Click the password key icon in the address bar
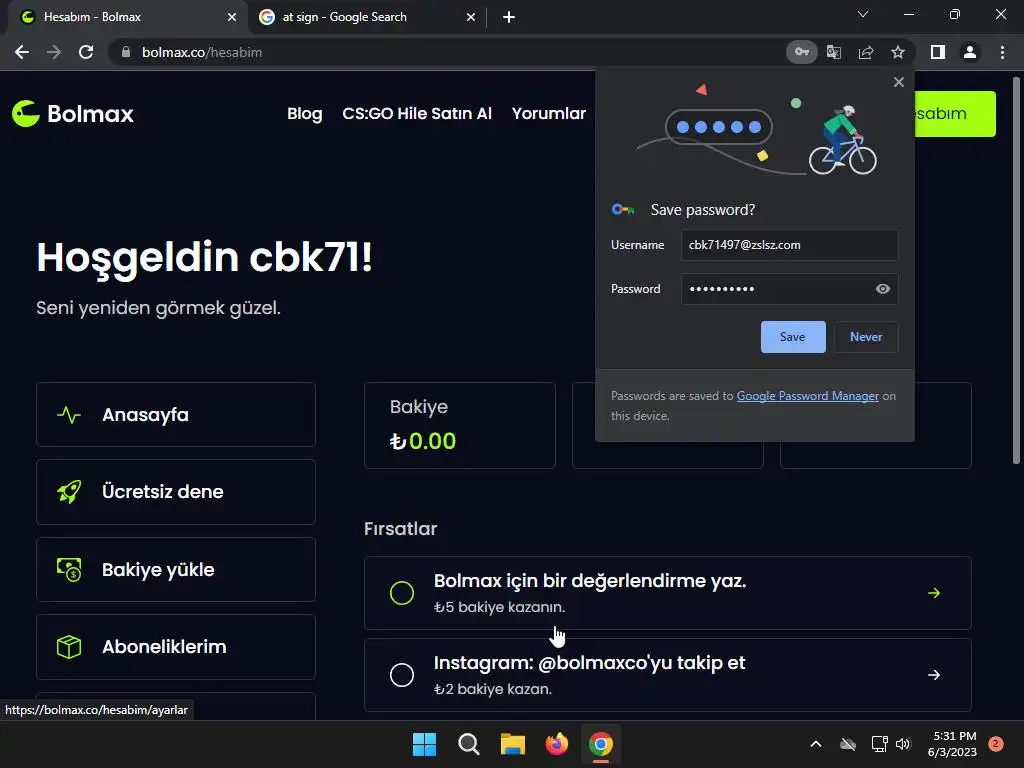Viewport: 1024px width, 768px height. pos(801,52)
